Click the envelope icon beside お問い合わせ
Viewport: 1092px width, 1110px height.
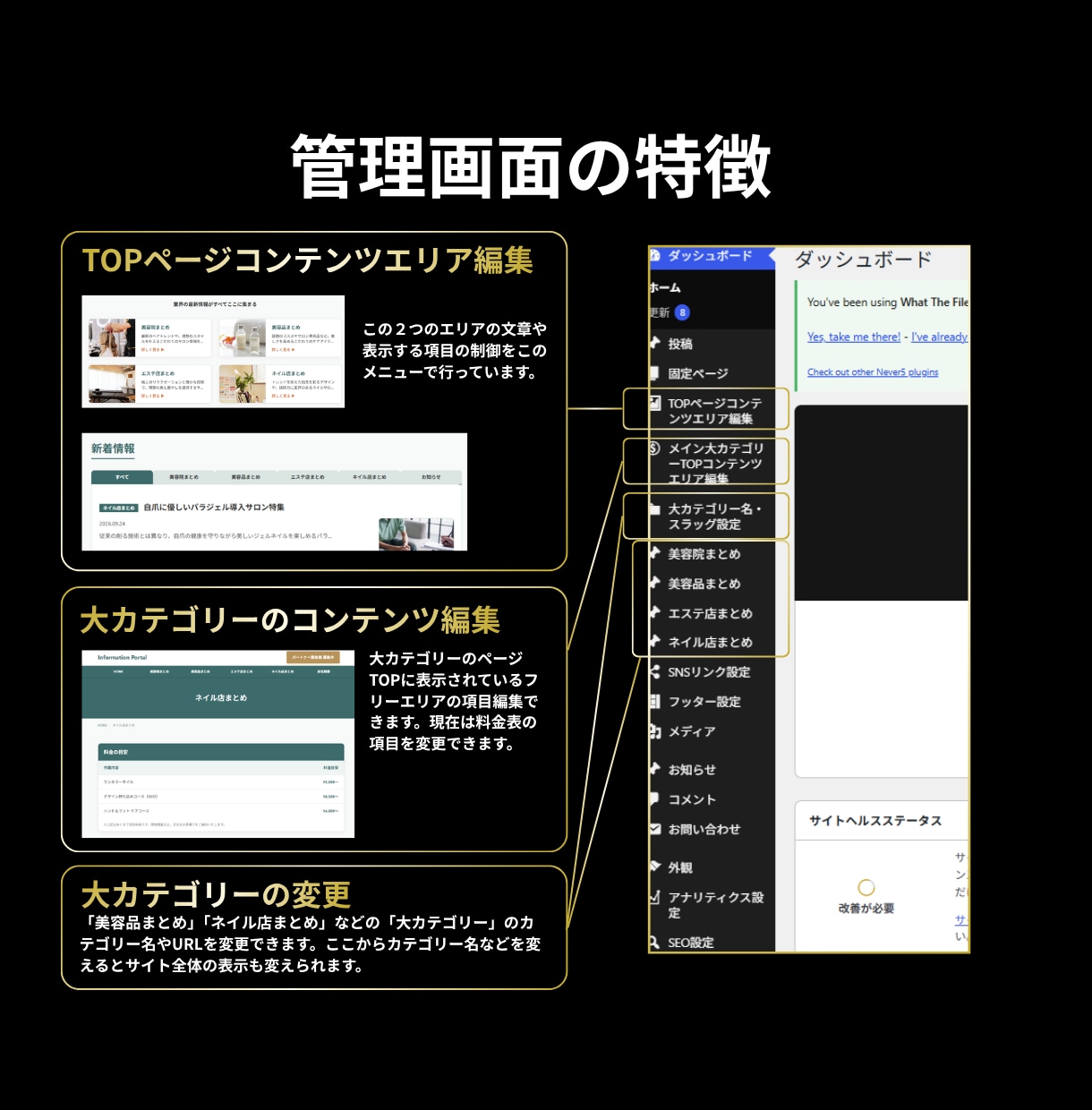[655, 829]
